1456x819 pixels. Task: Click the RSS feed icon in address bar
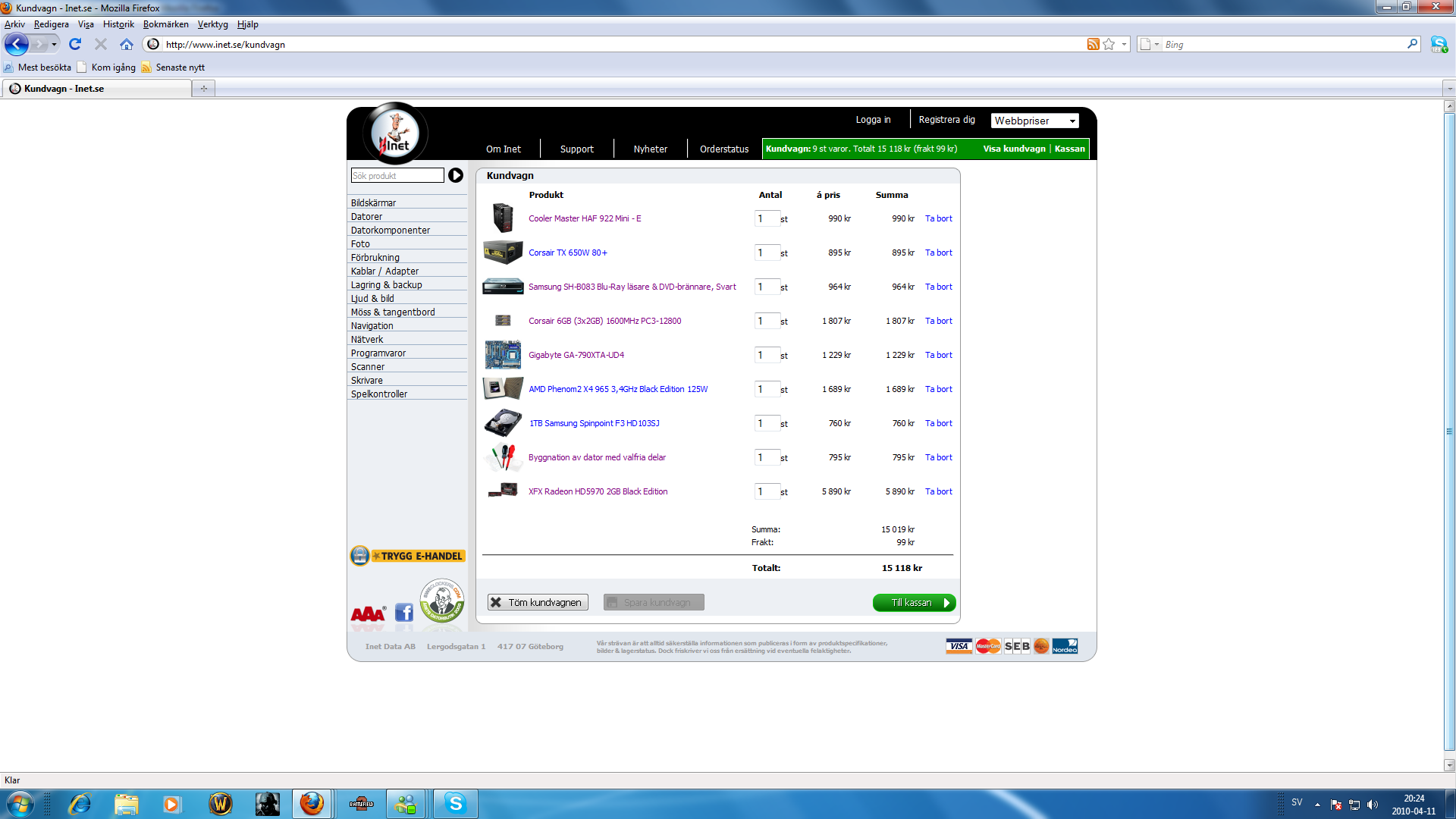(1093, 44)
